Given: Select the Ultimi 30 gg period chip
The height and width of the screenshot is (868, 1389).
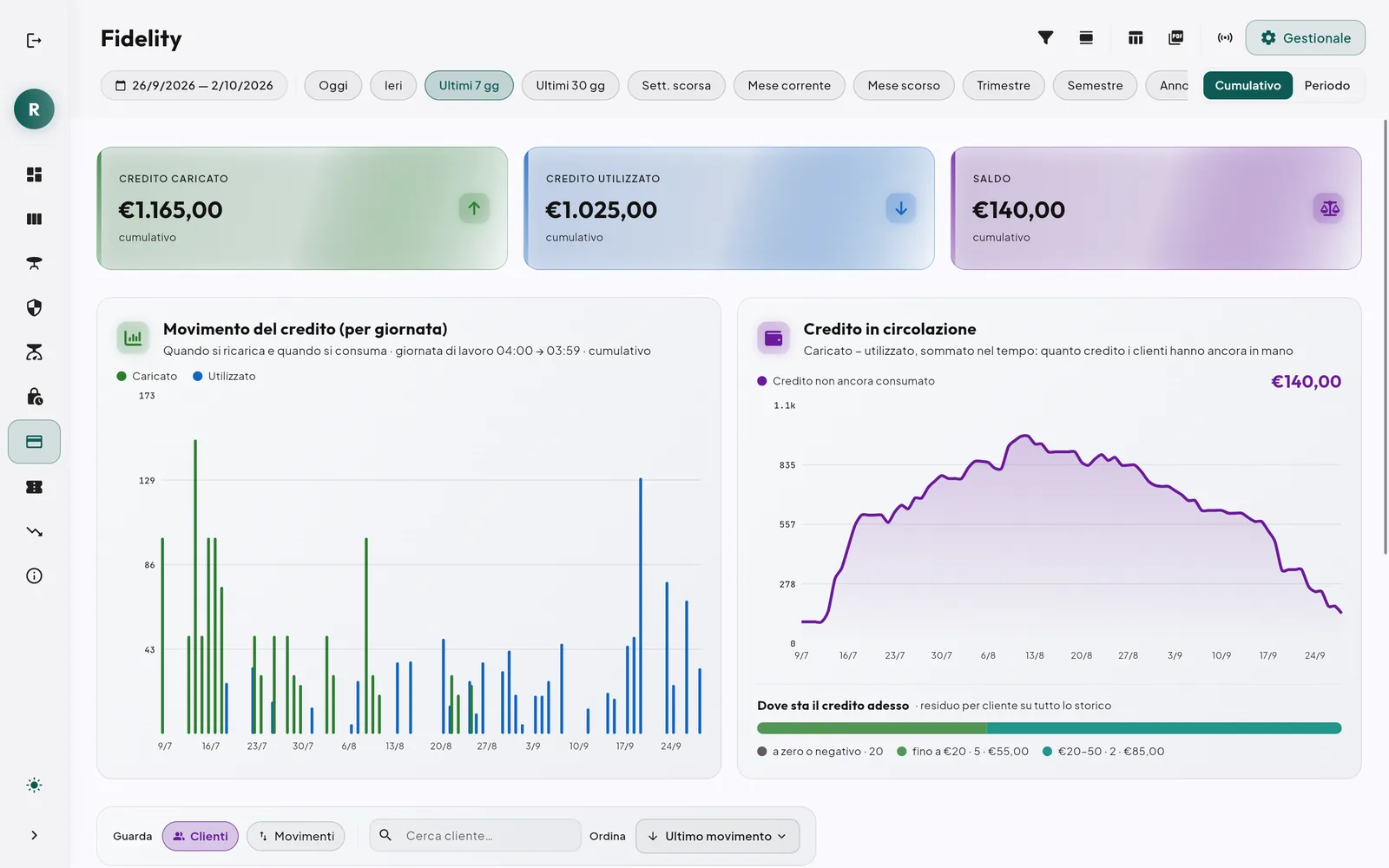Looking at the screenshot, I should pyautogui.click(x=570, y=85).
